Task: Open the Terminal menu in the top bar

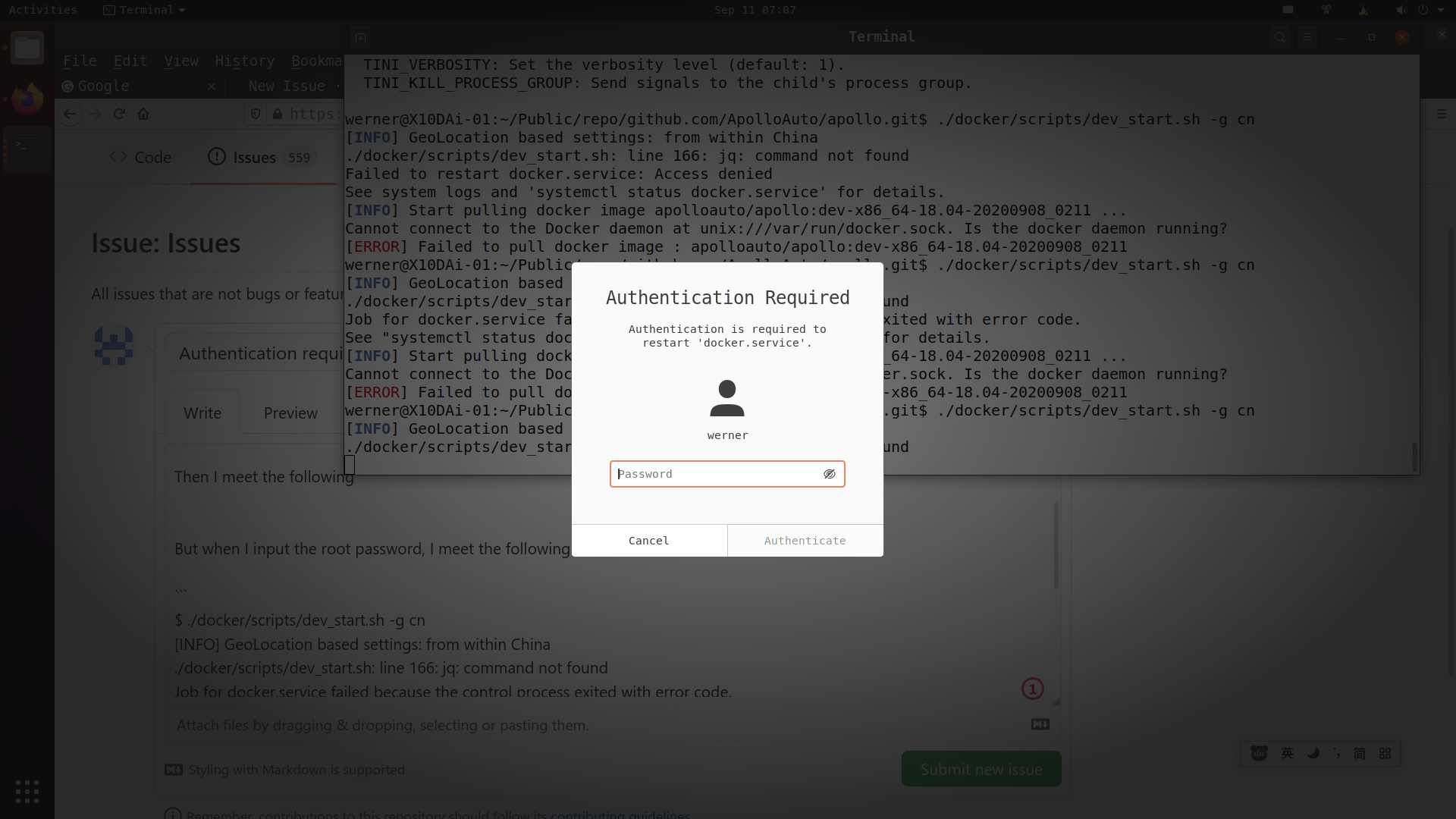Action: click(143, 10)
